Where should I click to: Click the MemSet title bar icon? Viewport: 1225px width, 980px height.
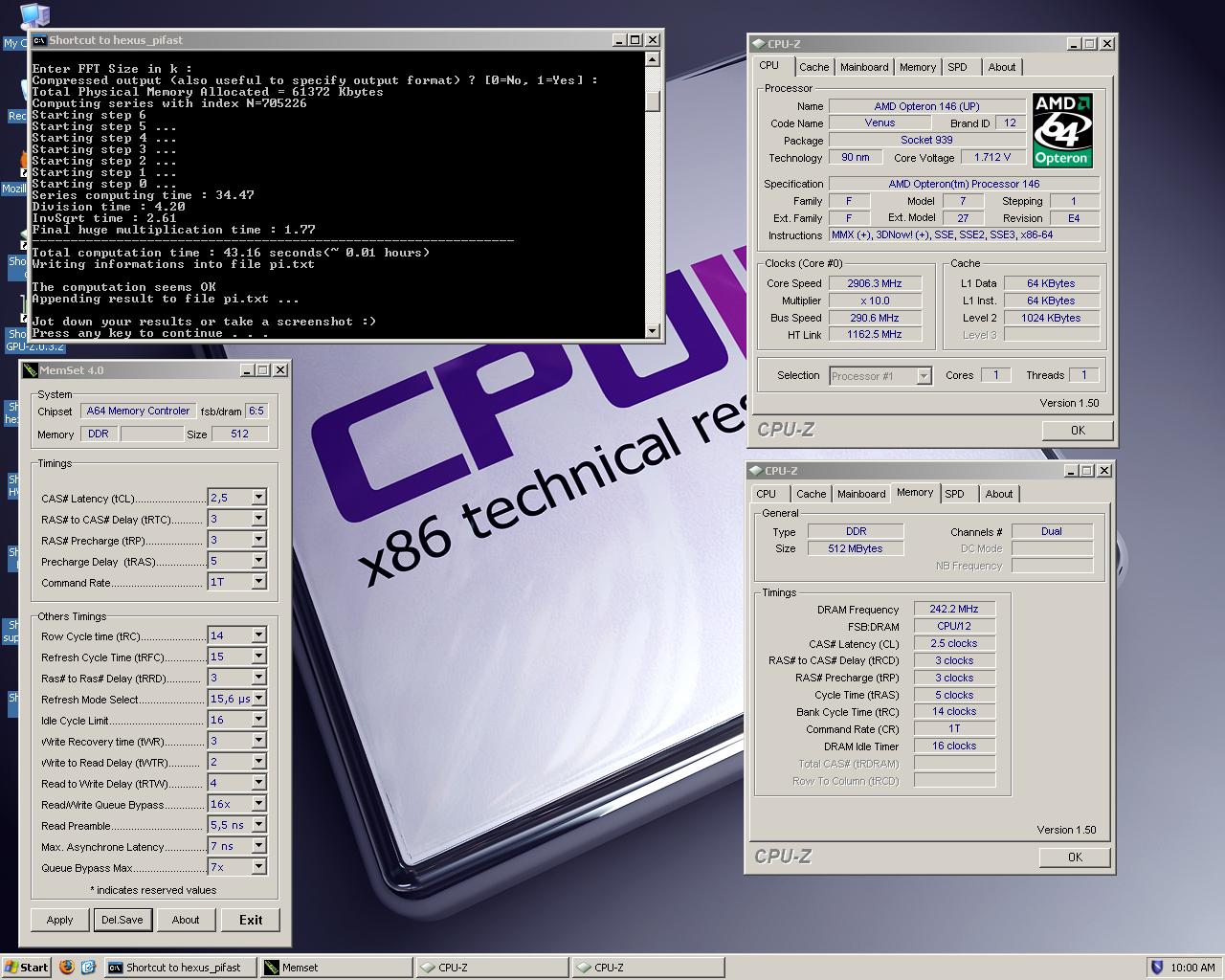30,370
